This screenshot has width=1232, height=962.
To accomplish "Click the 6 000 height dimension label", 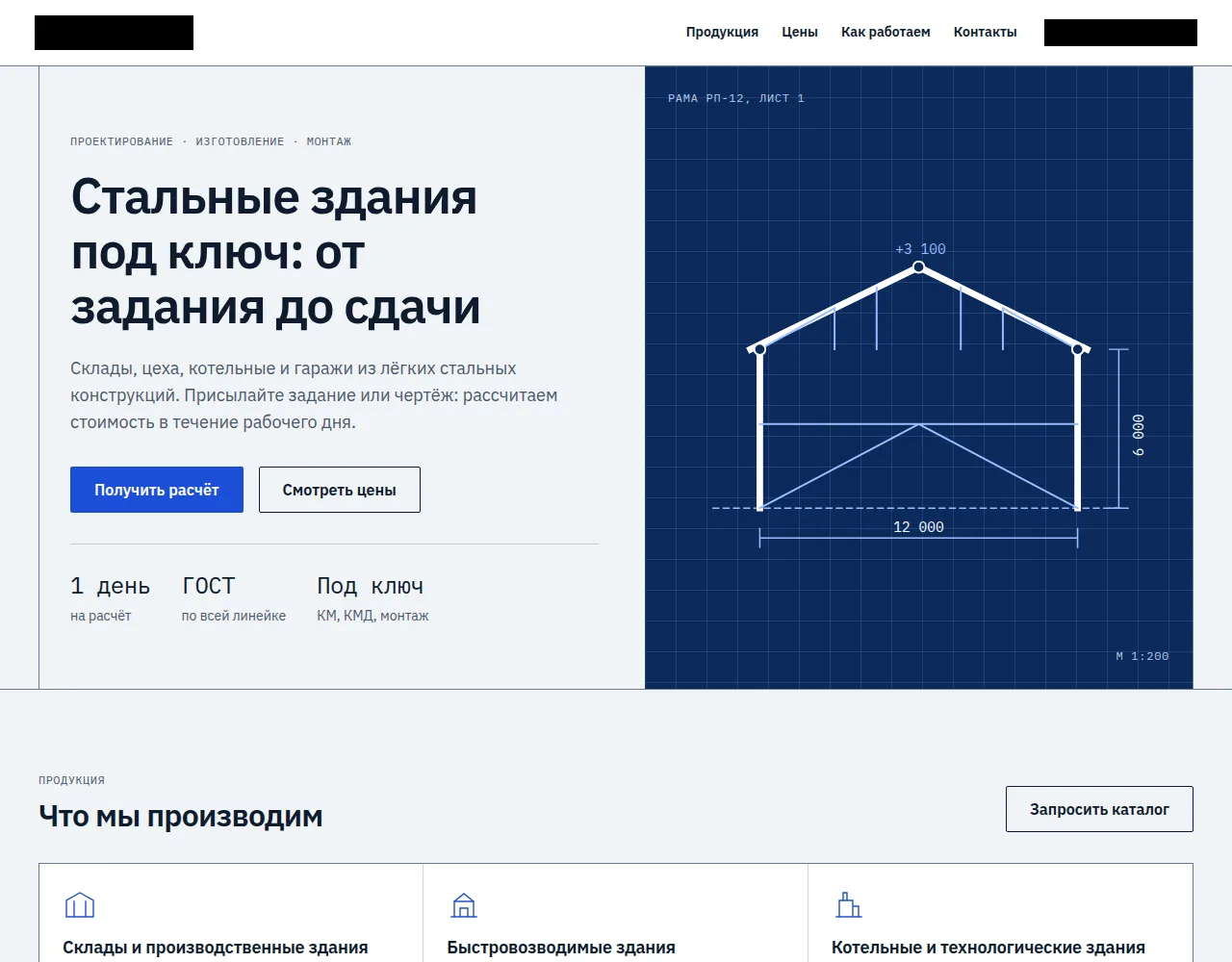I will pos(1139,435).
